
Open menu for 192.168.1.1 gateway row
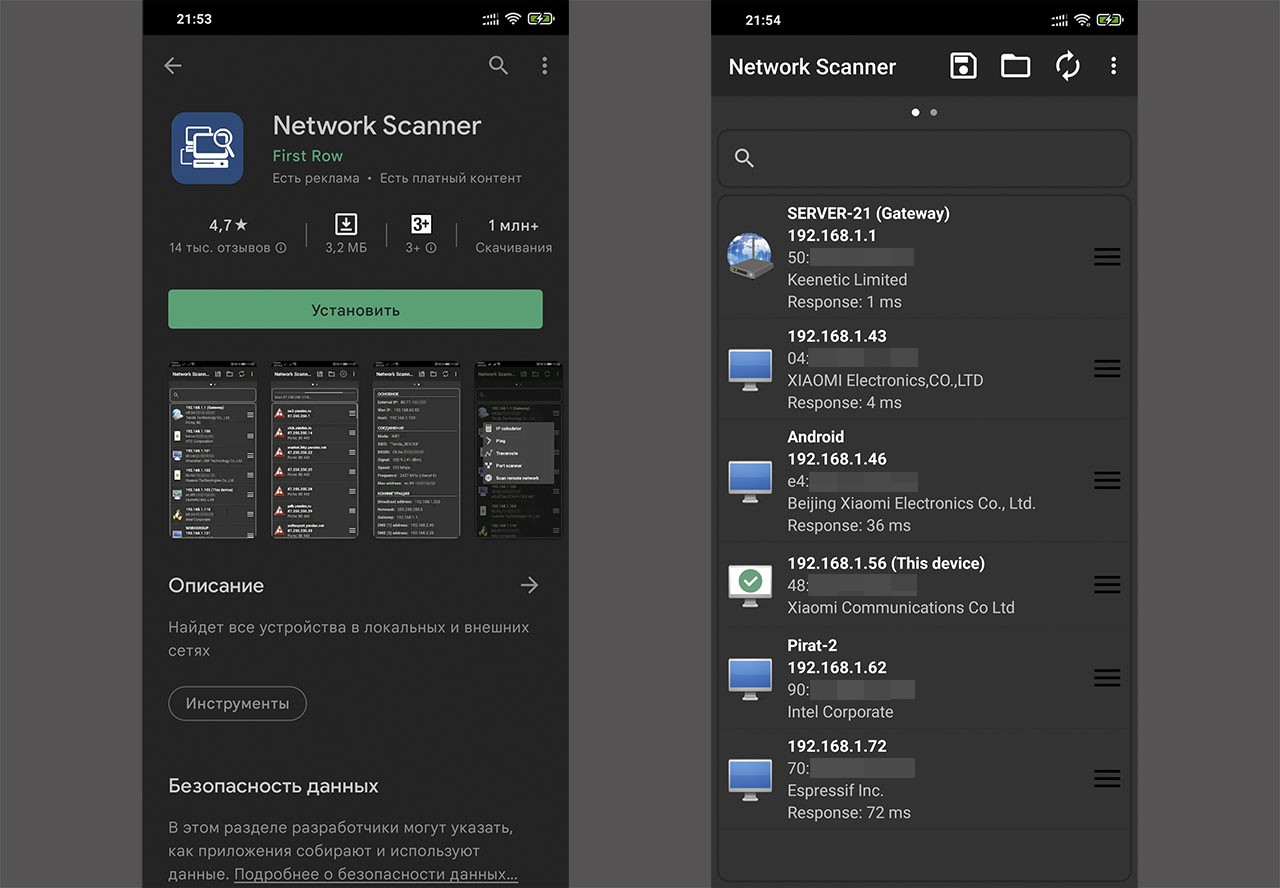pos(1107,257)
